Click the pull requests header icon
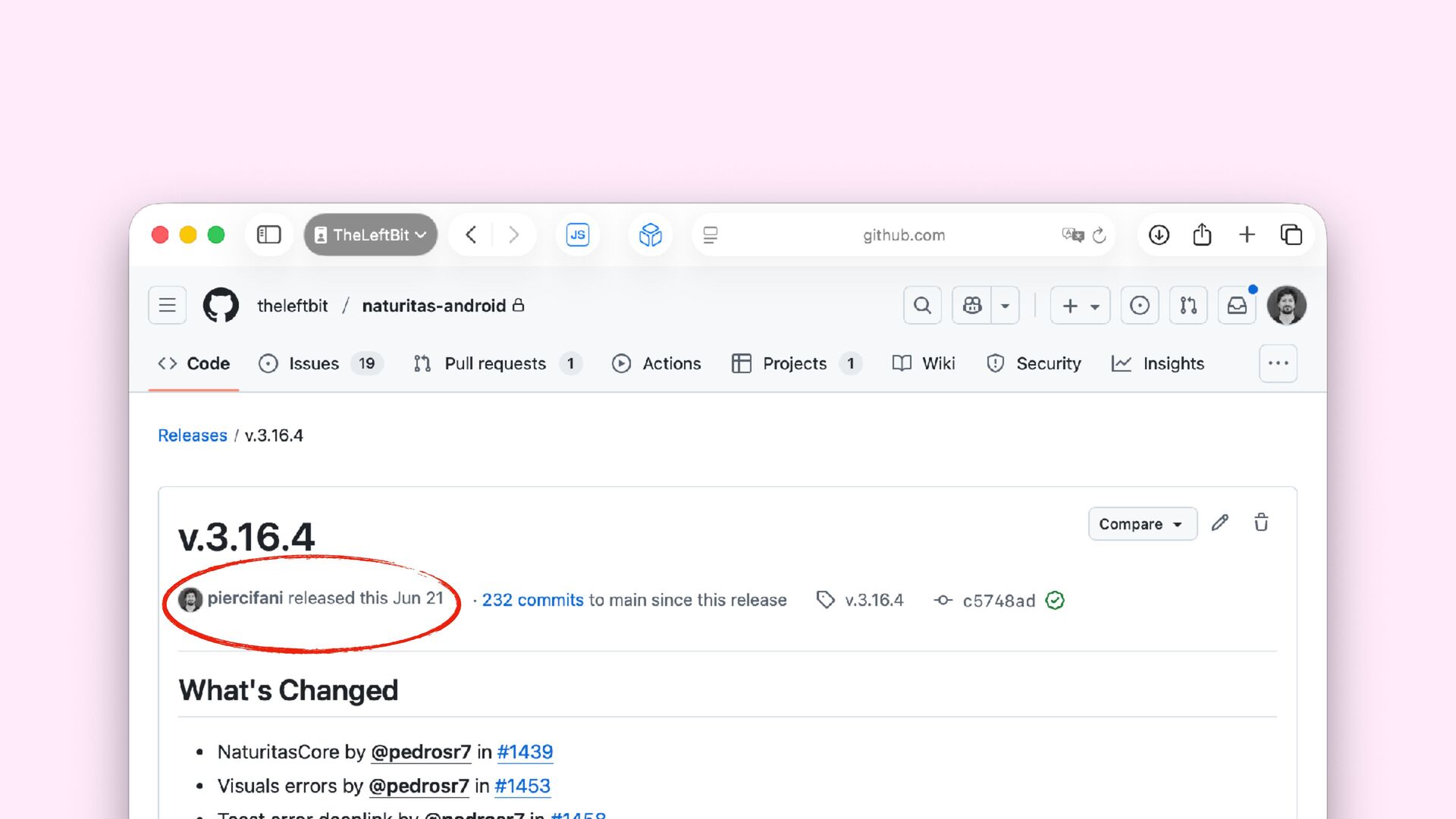 1188,306
